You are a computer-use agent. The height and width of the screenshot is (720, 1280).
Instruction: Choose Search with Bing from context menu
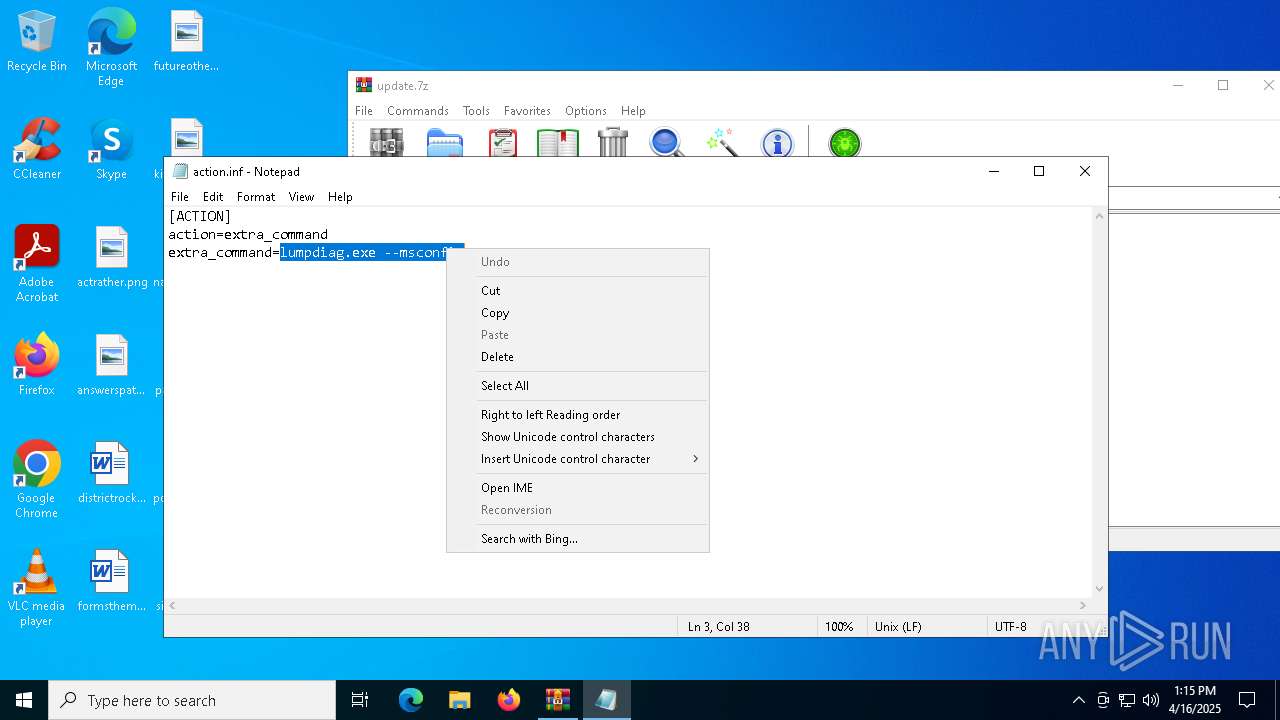click(578, 539)
